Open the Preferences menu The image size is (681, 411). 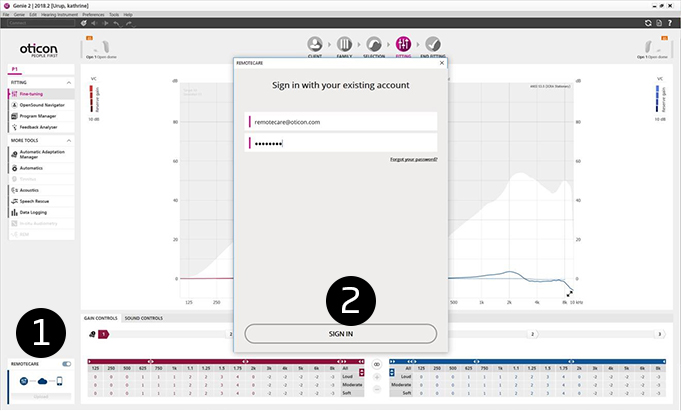pos(93,15)
